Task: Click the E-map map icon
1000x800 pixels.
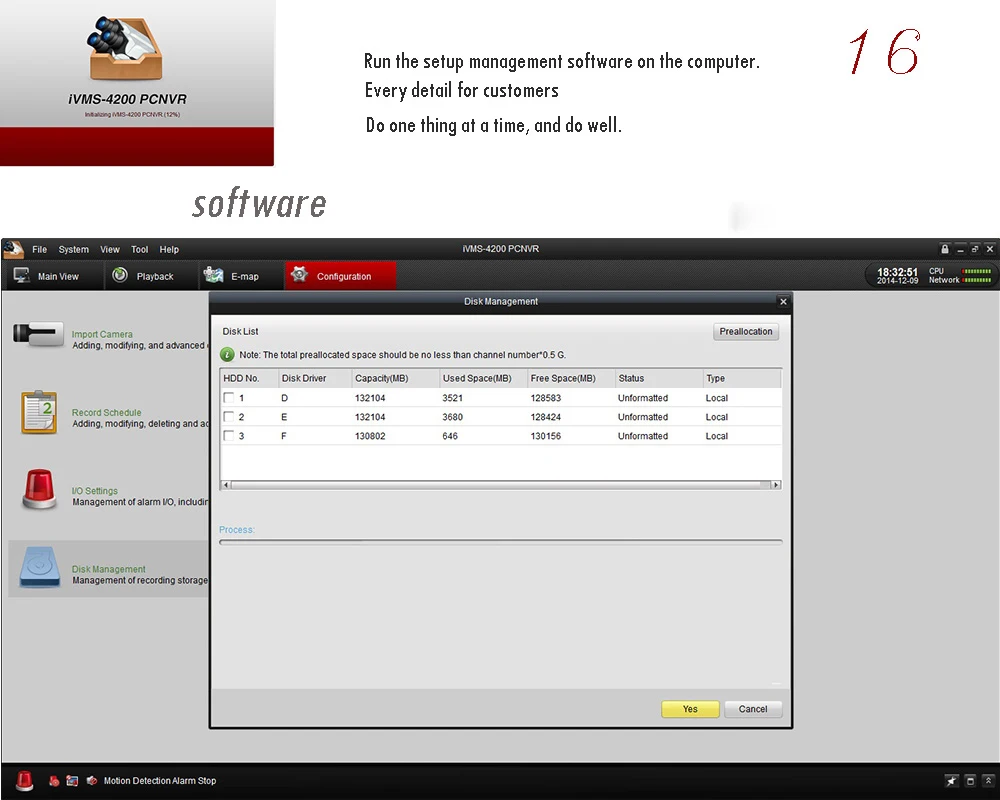Action: (x=213, y=275)
